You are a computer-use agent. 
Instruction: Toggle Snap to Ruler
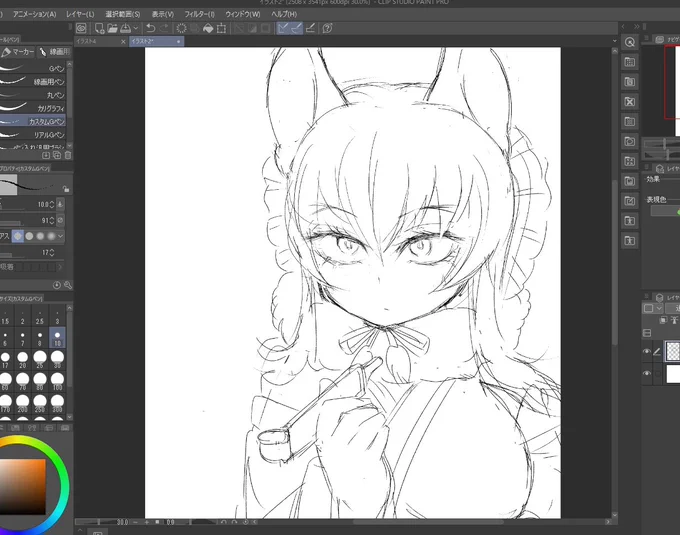click(283, 29)
